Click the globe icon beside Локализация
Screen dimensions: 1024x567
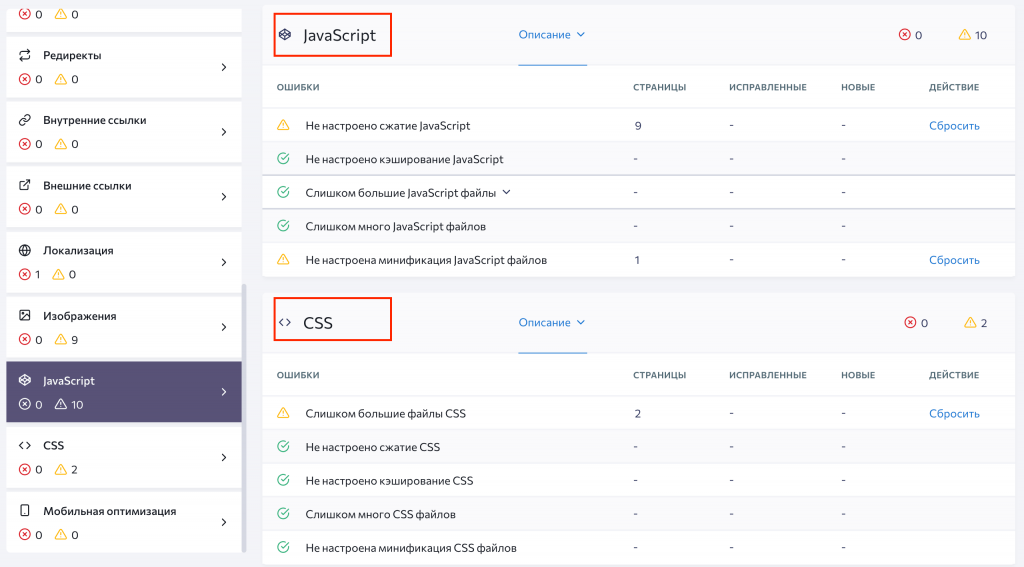25,251
